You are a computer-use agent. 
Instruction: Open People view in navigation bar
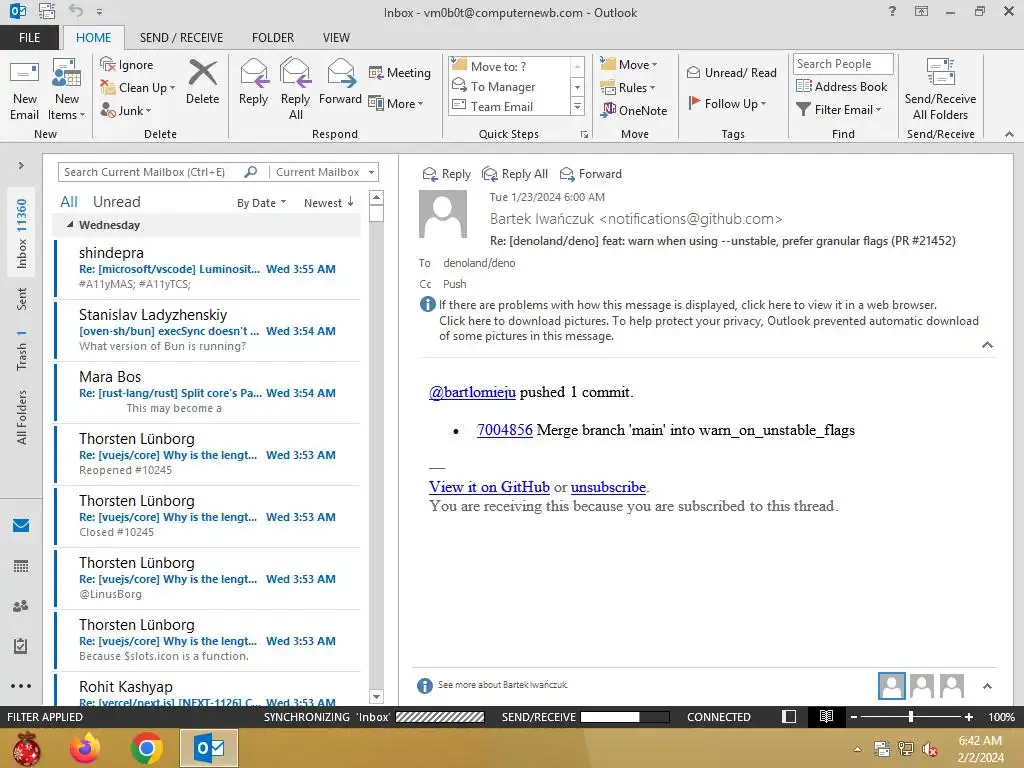point(21,606)
